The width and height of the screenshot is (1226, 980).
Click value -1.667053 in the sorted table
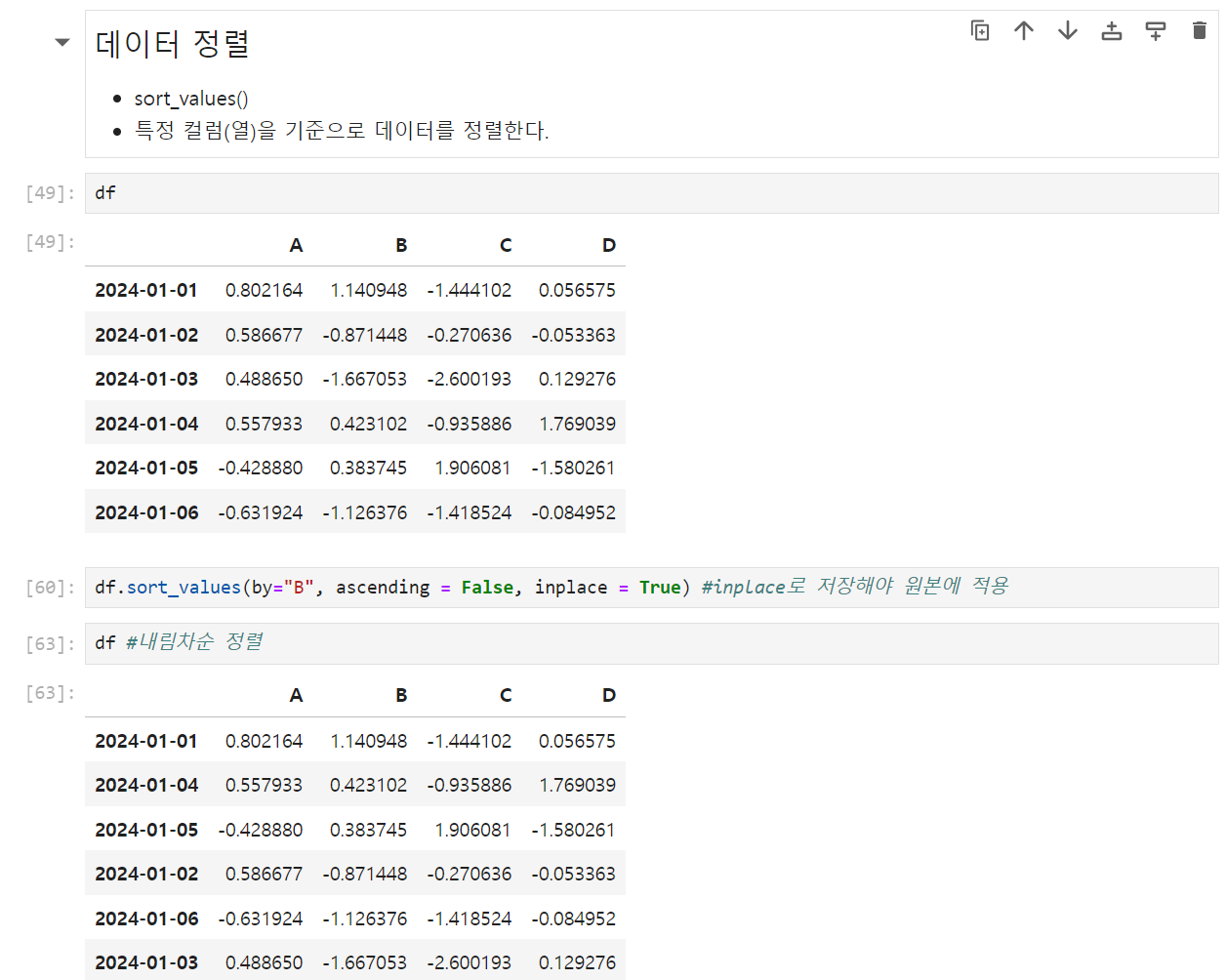(x=365, y=962)
